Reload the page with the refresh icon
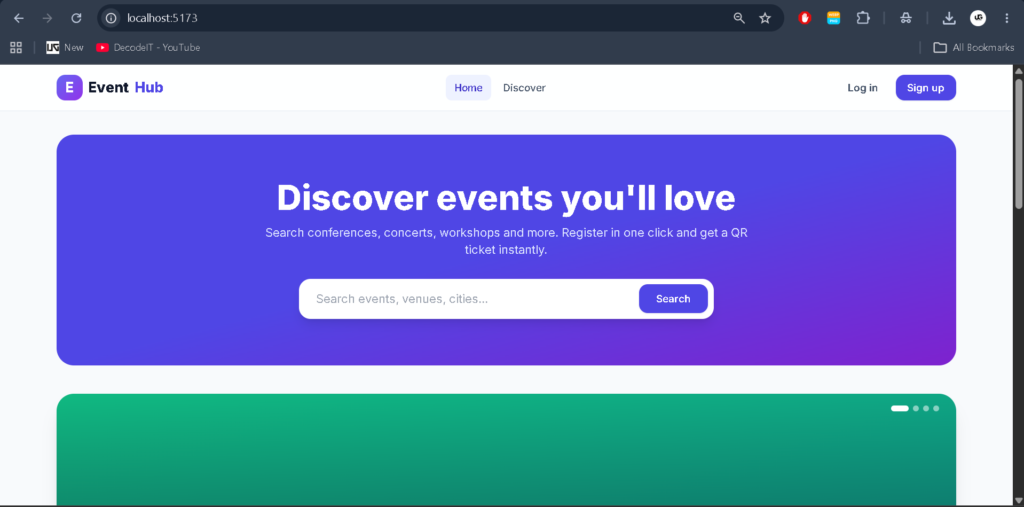 coord(76,18)
